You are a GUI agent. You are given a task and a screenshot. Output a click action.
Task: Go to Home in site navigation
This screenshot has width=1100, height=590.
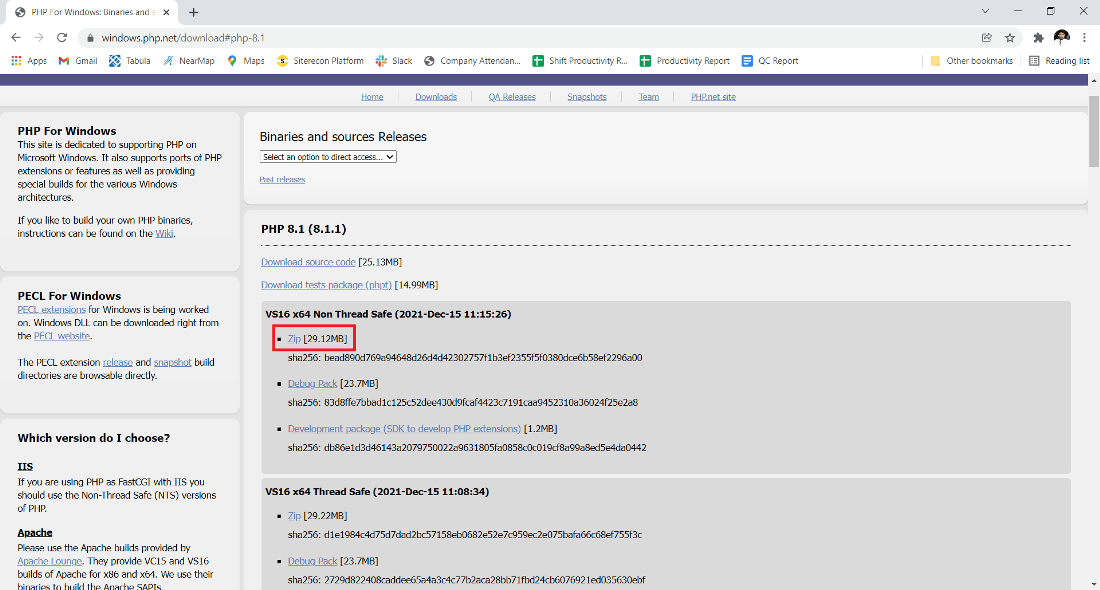coord(372,97)
